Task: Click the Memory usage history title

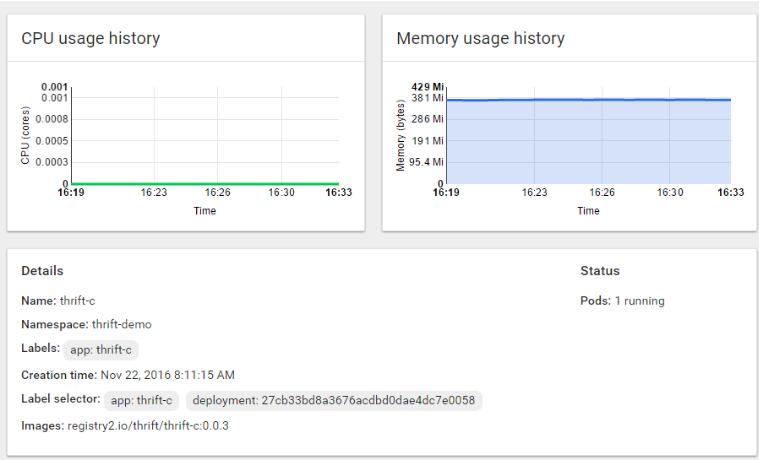Action: pyautogui.click(x=480, y=39)
